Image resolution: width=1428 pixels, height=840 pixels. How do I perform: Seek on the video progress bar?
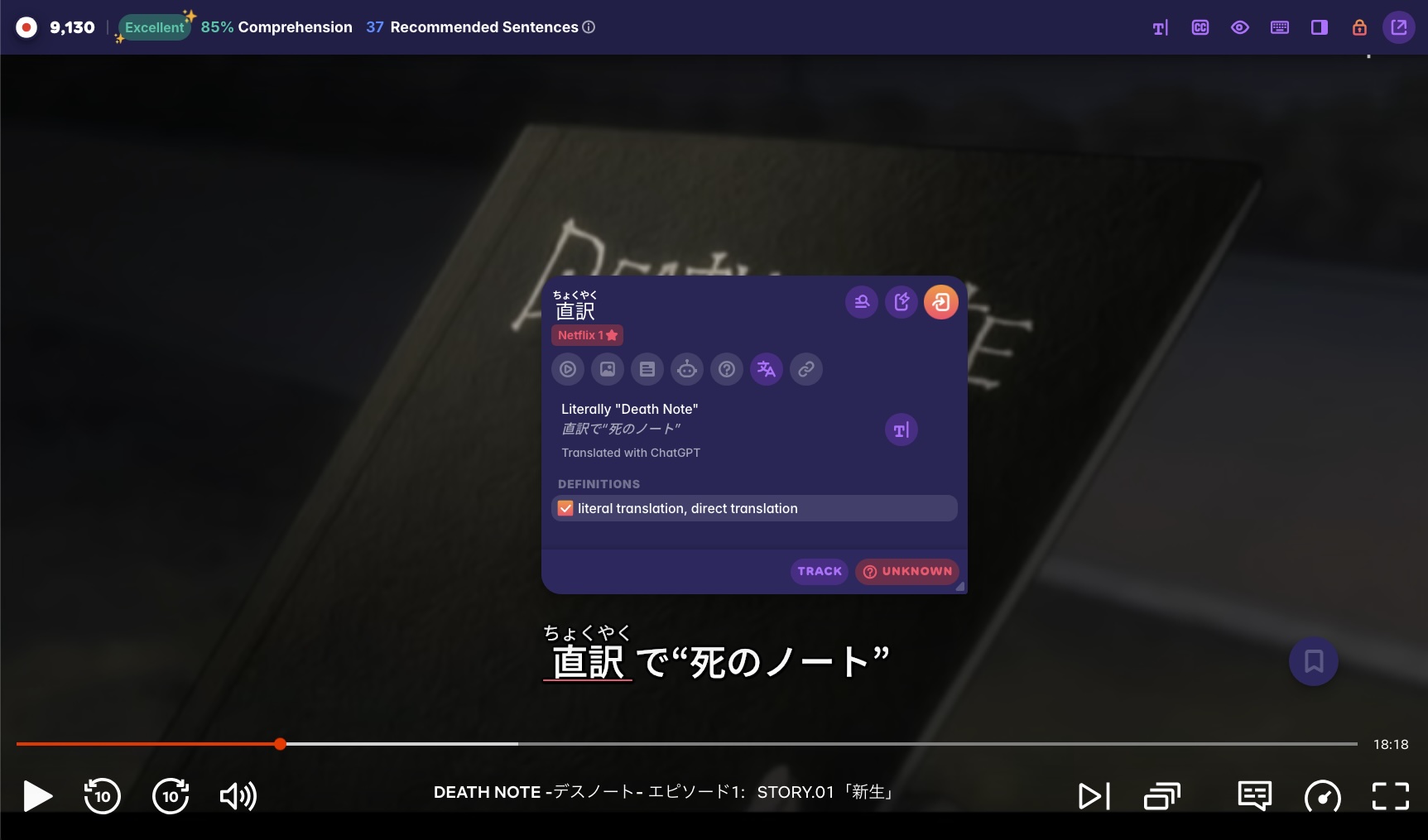click(712, 744)
